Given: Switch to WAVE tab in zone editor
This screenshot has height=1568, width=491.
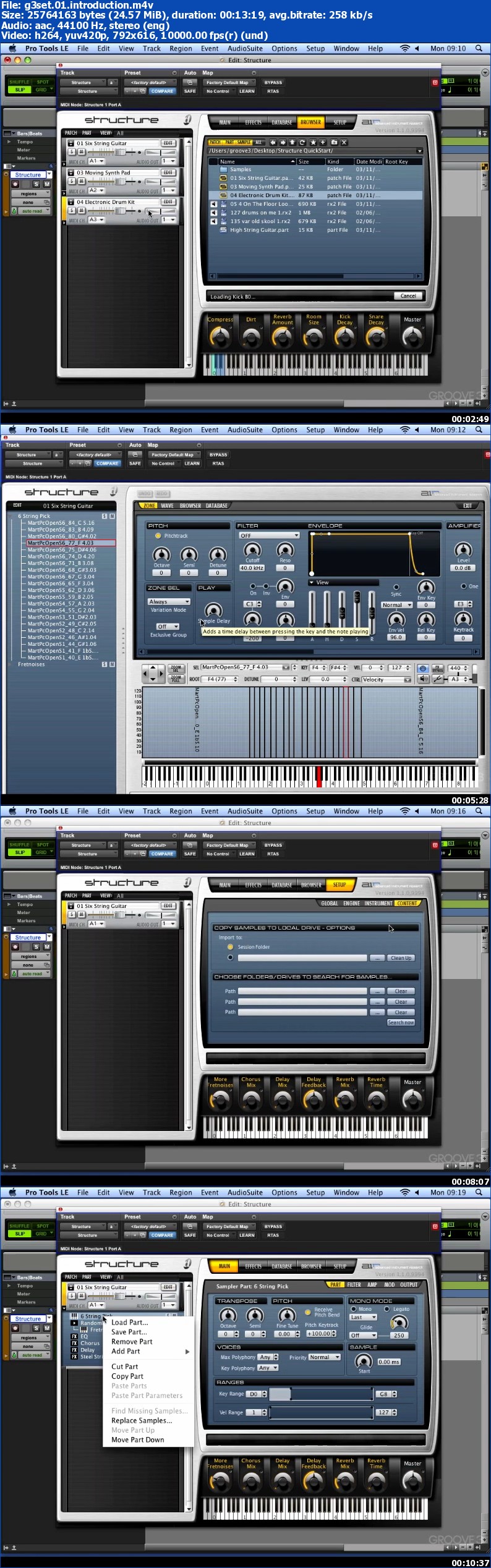Looking at the screenshot, I should [167, 506].
